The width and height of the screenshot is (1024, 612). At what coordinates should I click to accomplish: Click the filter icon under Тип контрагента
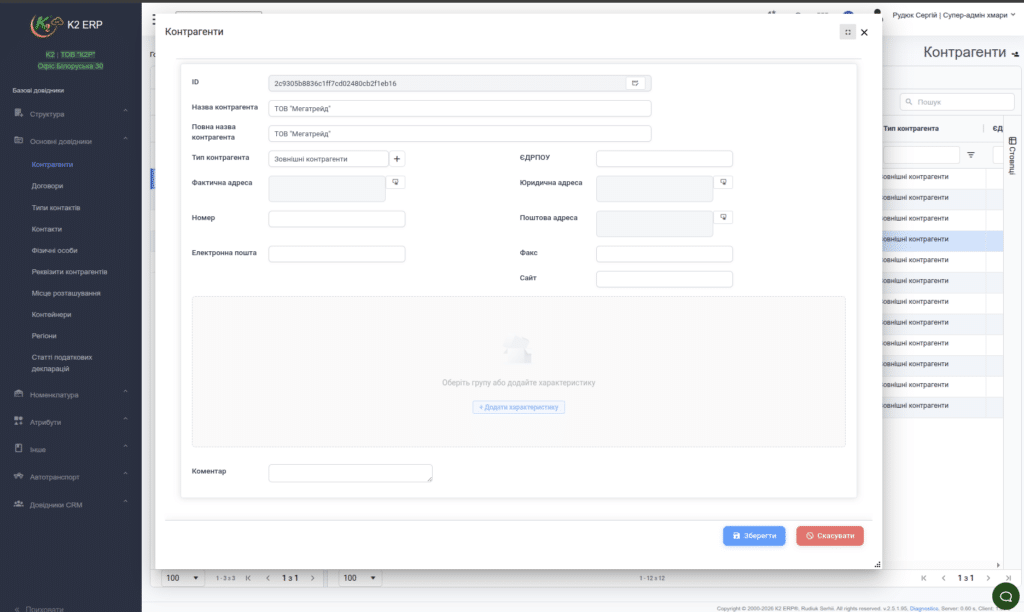970,155
